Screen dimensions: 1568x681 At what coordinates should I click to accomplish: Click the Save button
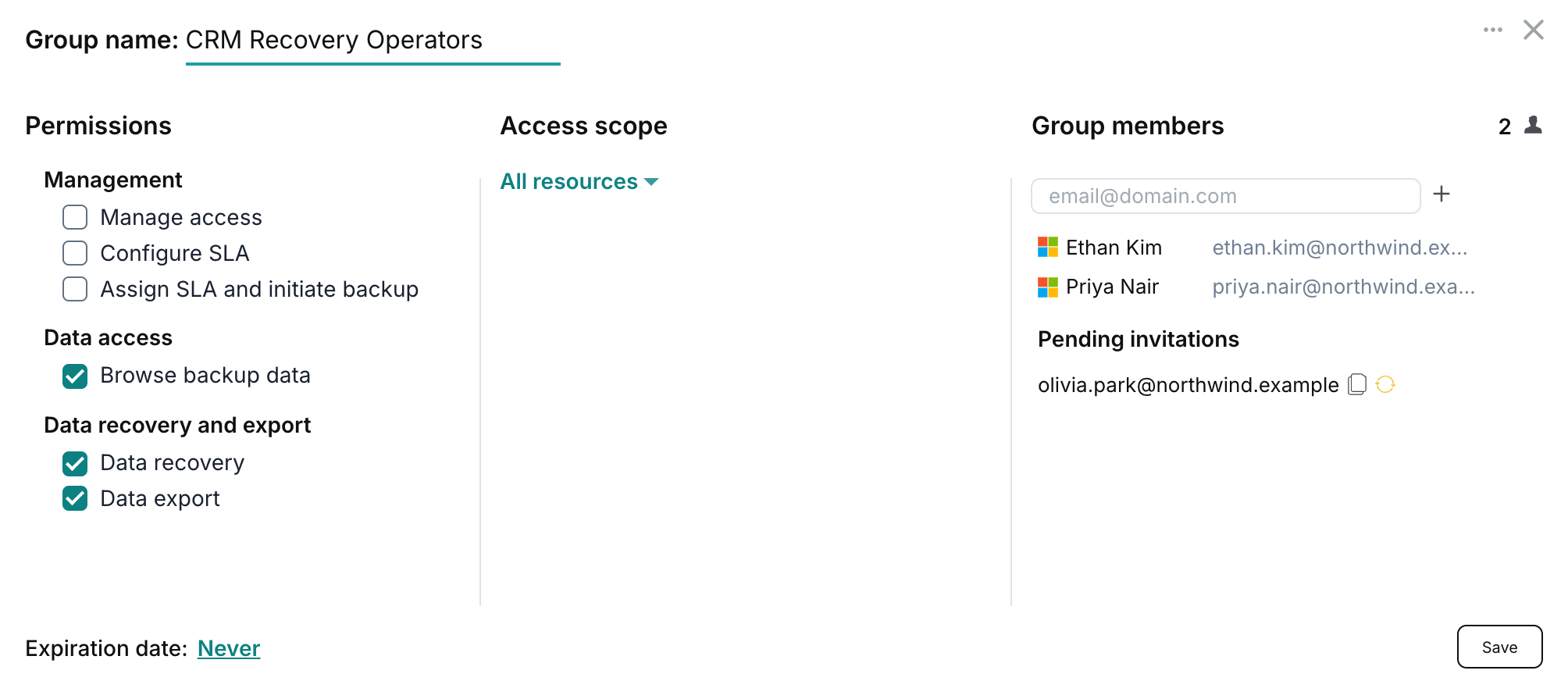[1499, 647]
